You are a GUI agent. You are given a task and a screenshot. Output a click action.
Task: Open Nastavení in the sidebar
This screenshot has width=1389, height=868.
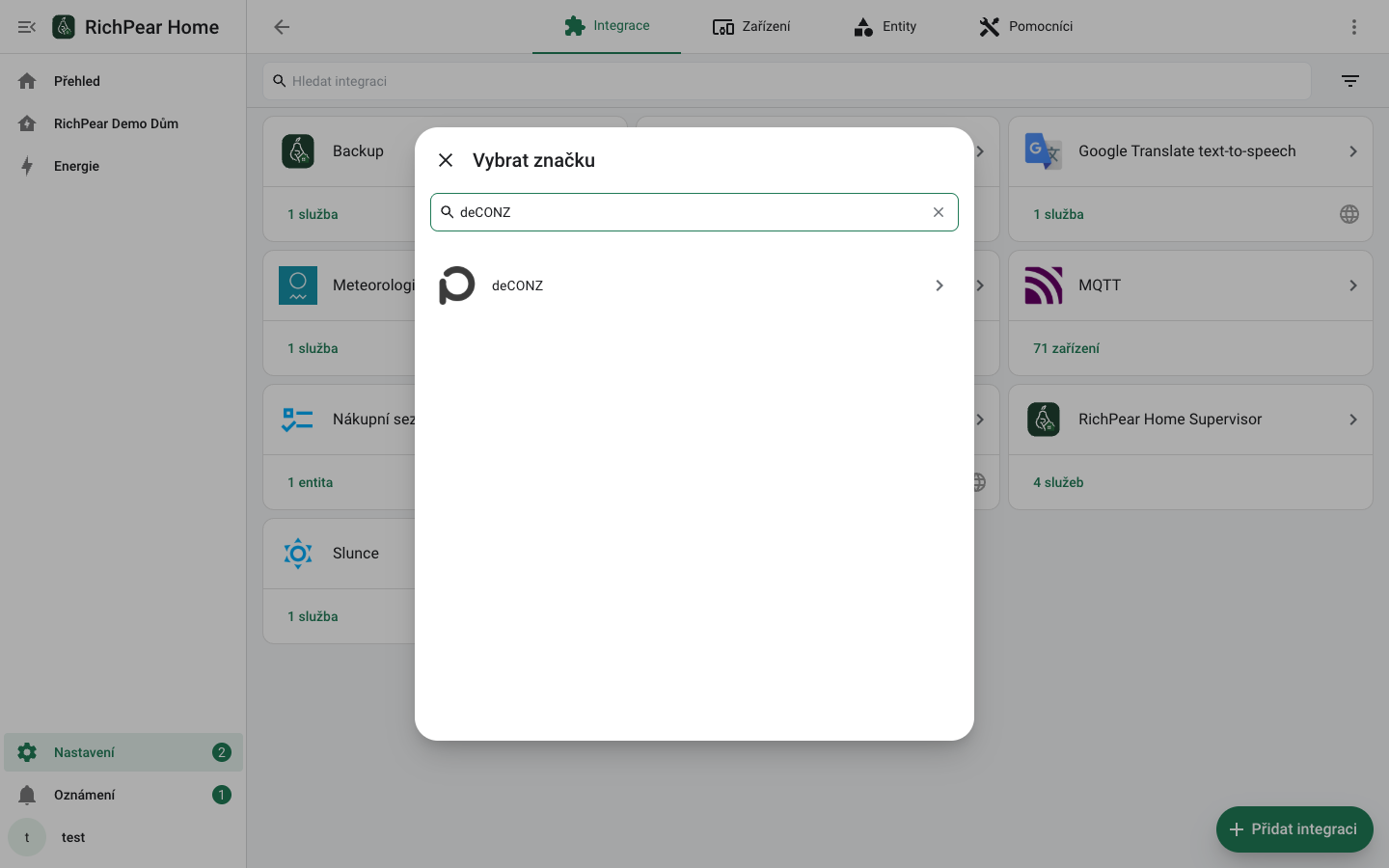(x=123, y=752)
